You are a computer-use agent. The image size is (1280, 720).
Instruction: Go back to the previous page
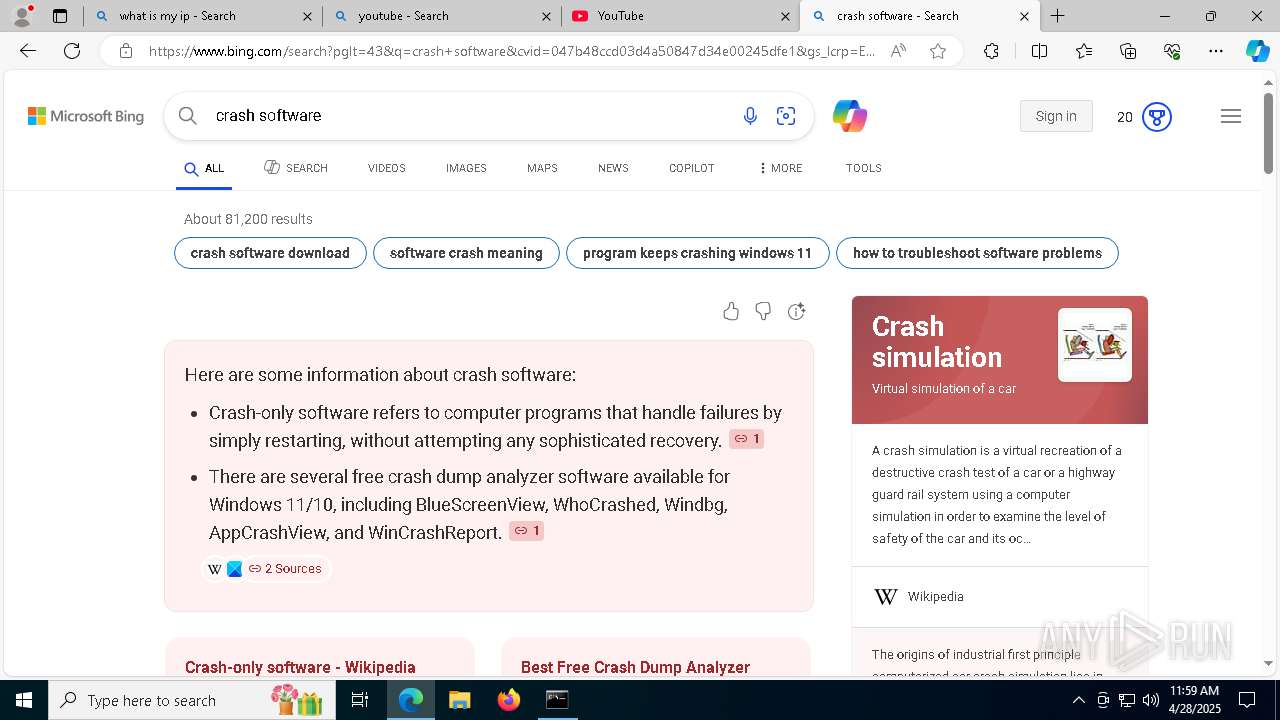click(28, 51)
